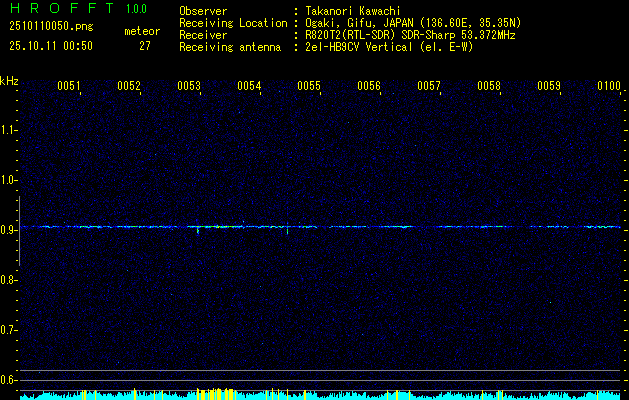Click the 0.9 kHz axis label
Viewport: 629px width, 400px height.
coord(8,230)
